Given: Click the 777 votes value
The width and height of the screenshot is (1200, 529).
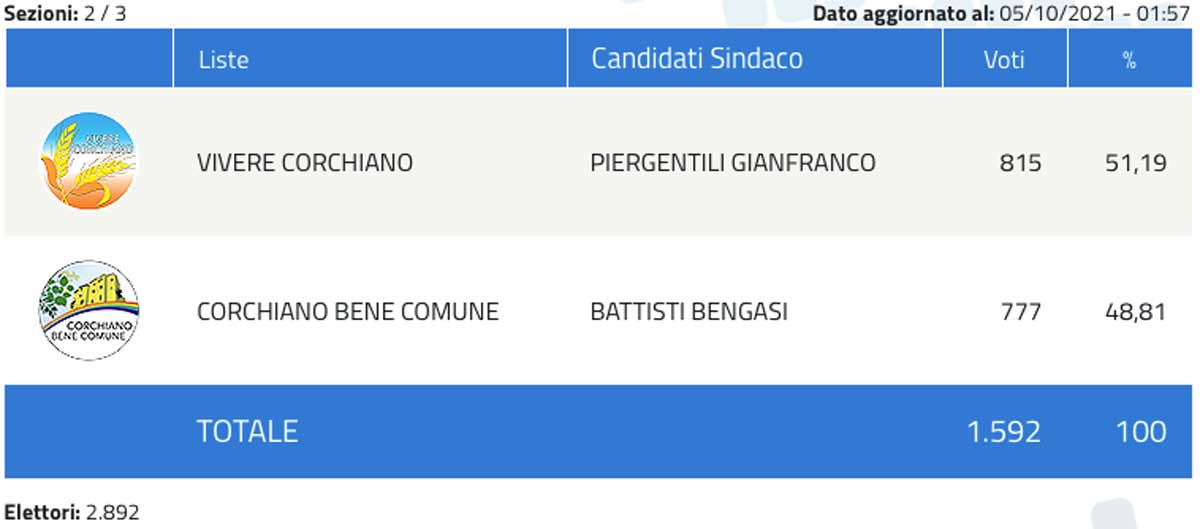Looking at the screenshot, I should (x=1020, y=312).
